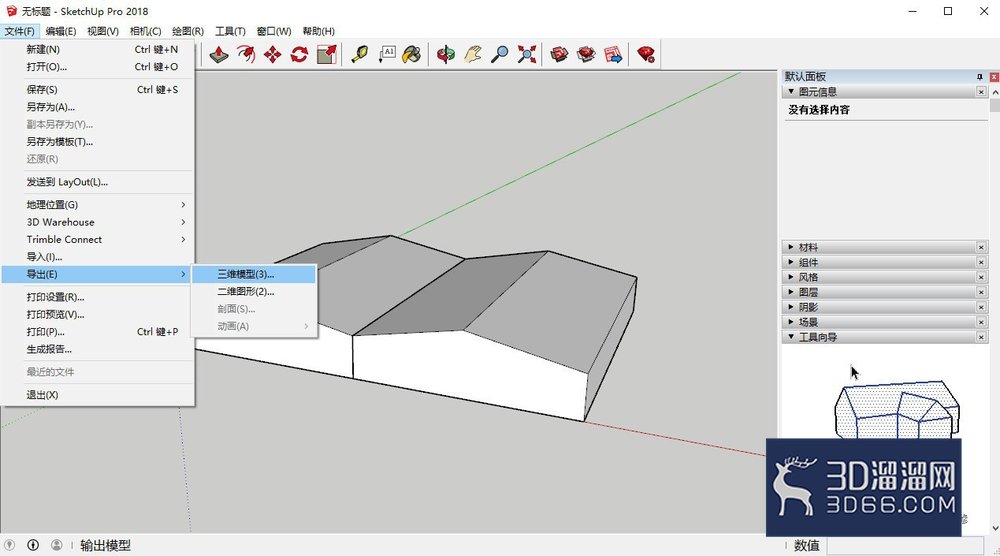Viewport: 1000px width, 556px height.
Task: Open the 绘图(R) menu
Action: [188, 31]
